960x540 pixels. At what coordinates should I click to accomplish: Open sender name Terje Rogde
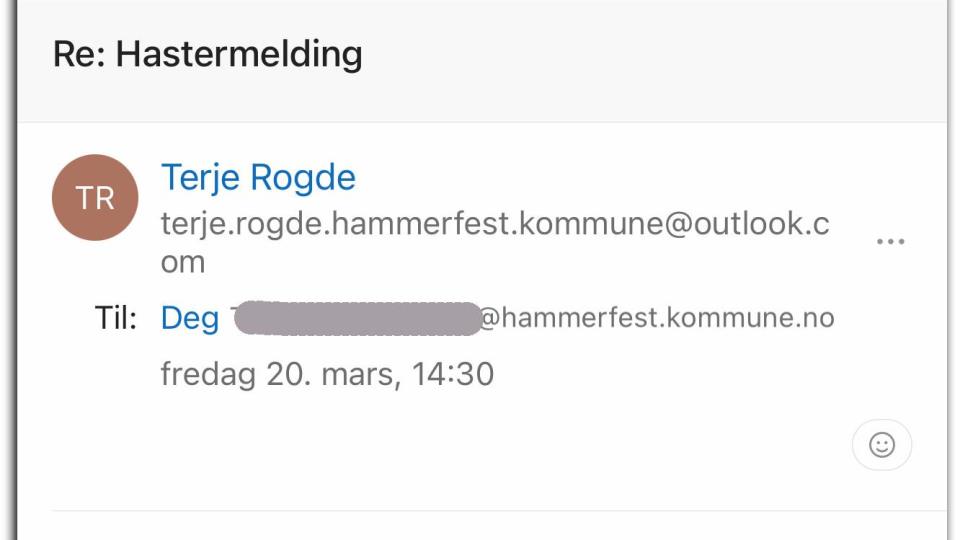258,178
